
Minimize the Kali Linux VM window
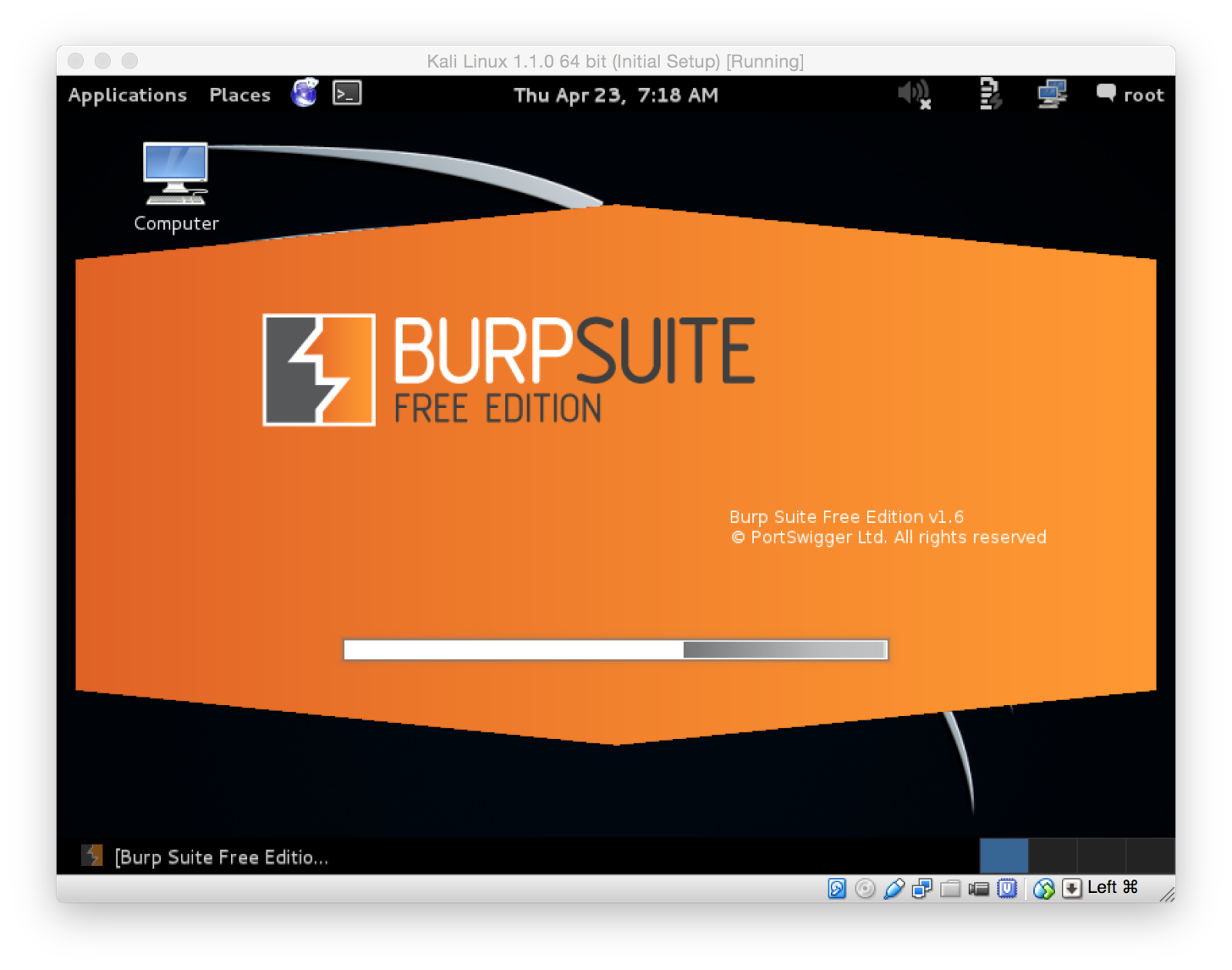[x=102, y=61]
